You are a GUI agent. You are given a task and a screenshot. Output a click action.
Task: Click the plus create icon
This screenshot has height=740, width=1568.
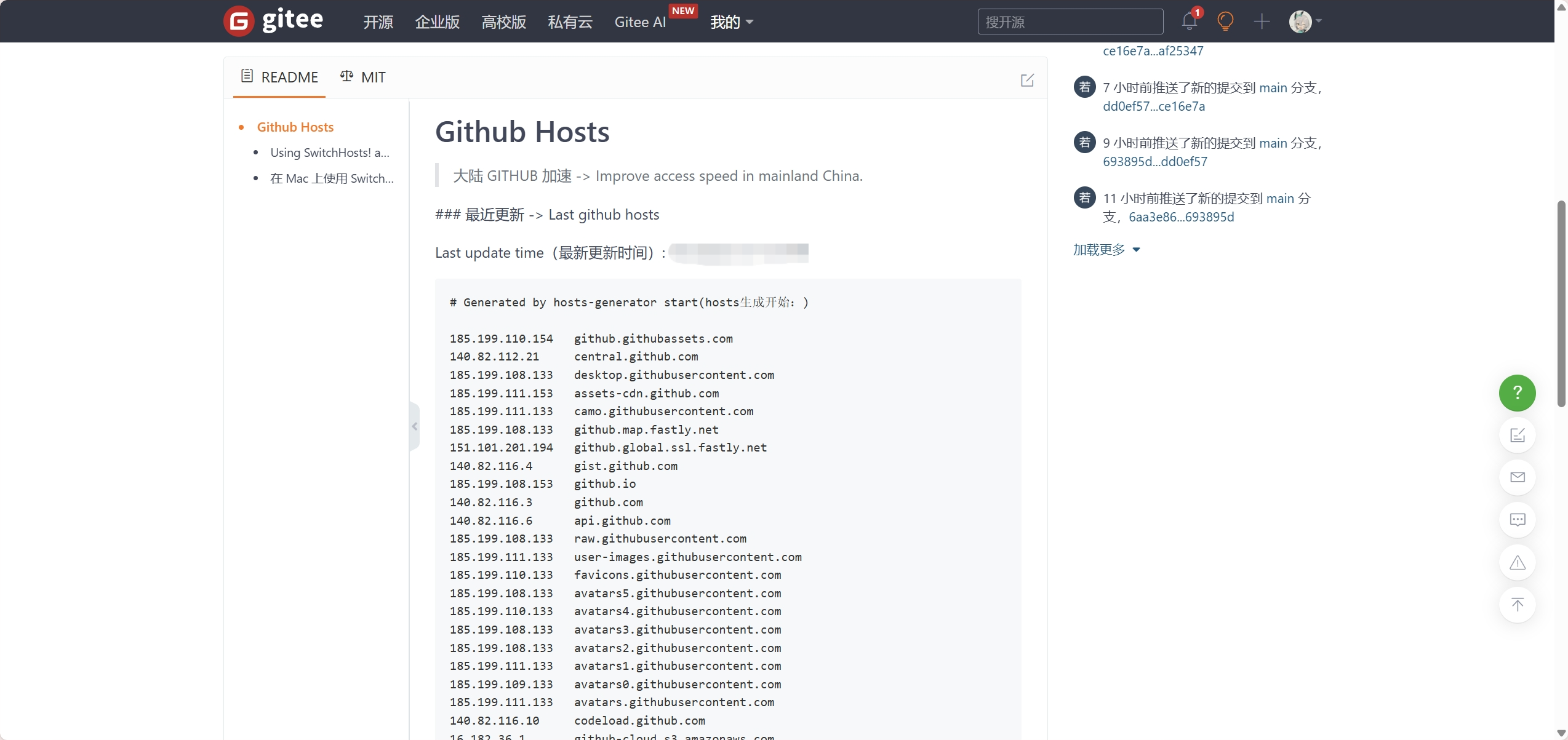pyautogui.click(x=1262, y=22)
